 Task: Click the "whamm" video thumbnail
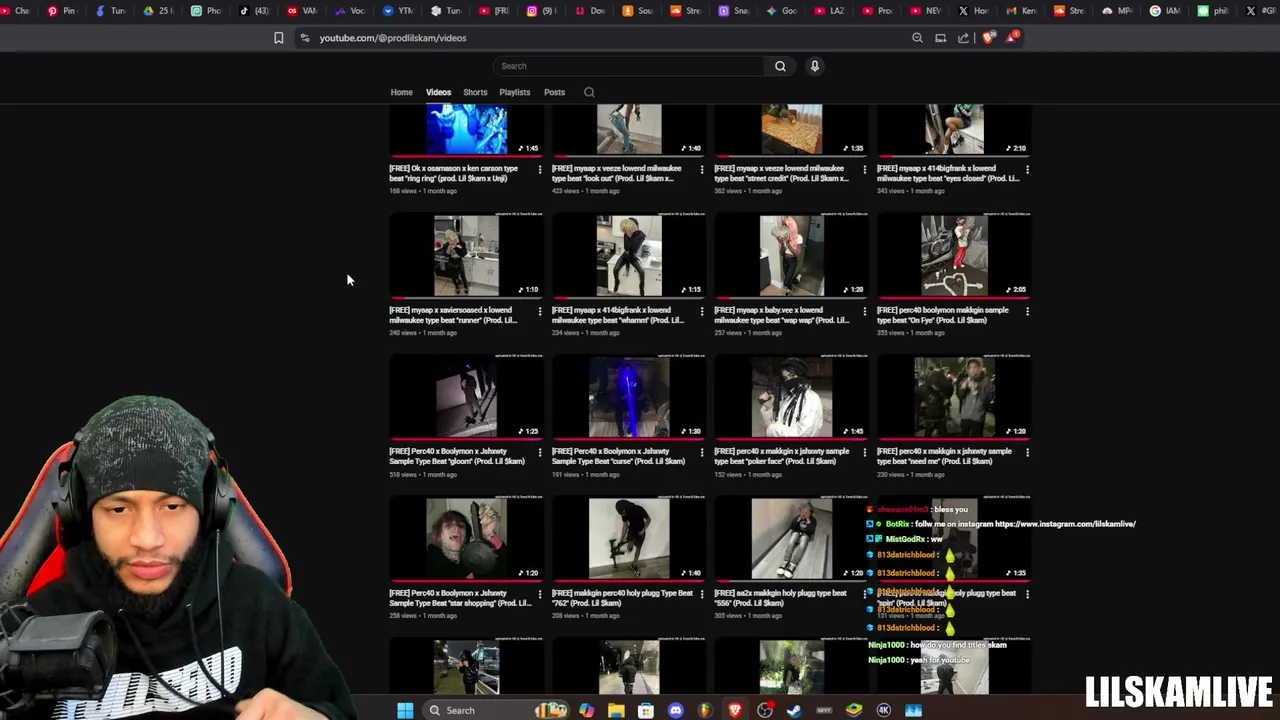point(629,255)
